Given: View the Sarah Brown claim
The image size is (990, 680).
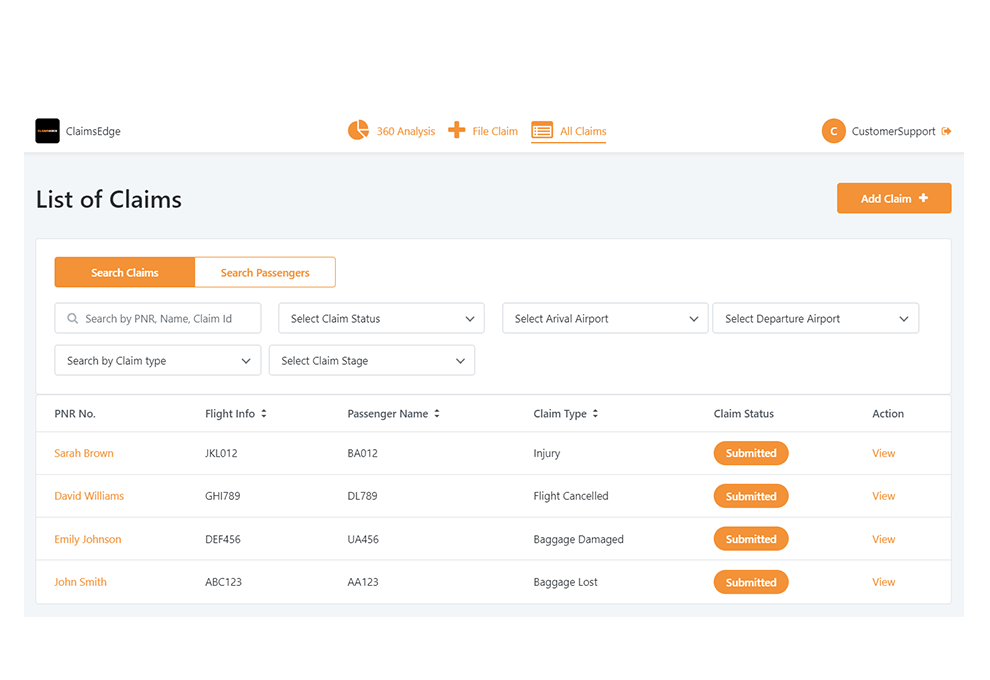Looking at the screenshot, I should 883,453.
